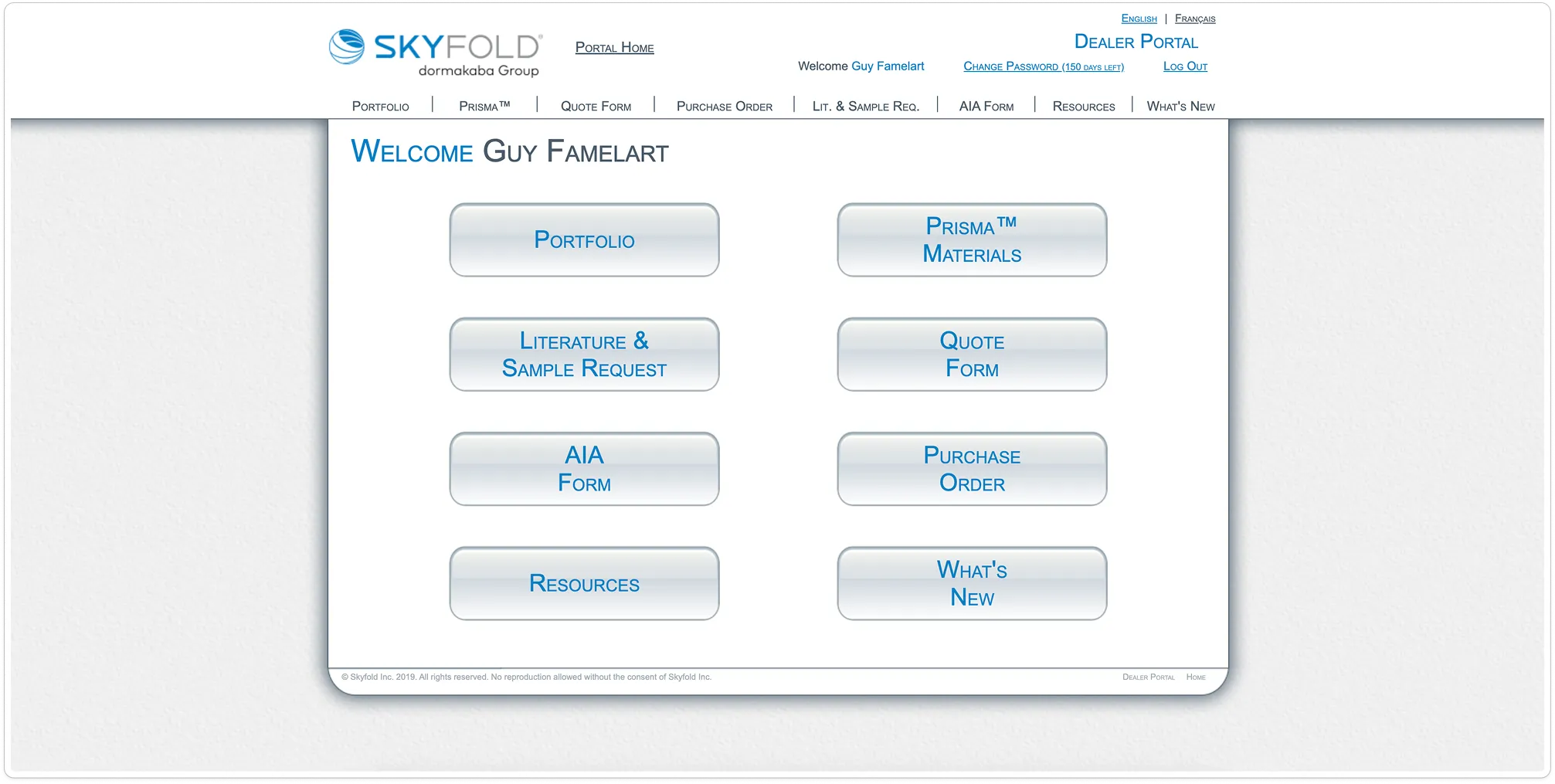Click the What's New button

[x=971, y=583]
